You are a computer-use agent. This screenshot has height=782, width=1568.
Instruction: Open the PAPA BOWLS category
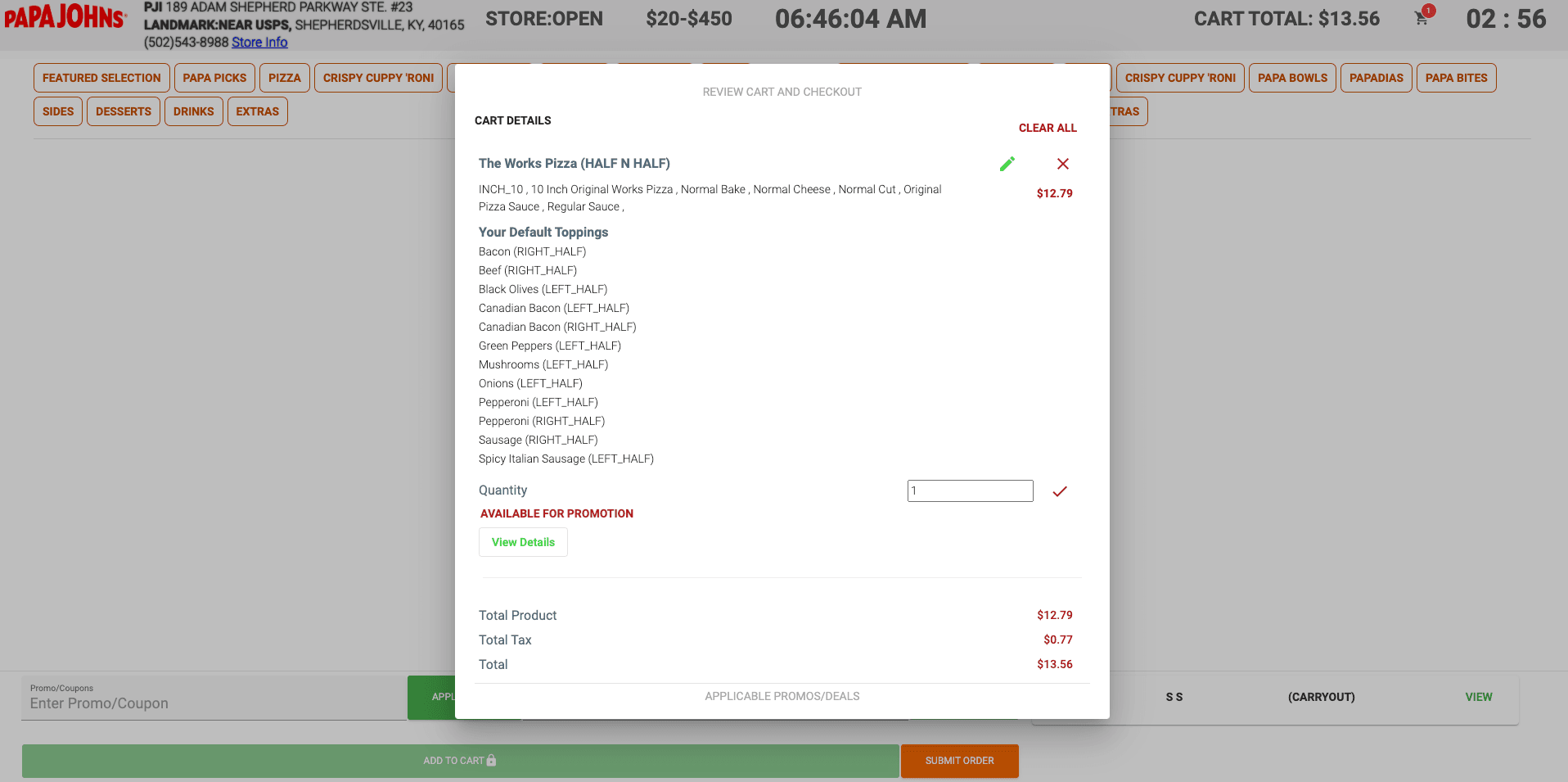click(x=1293, y=78)
